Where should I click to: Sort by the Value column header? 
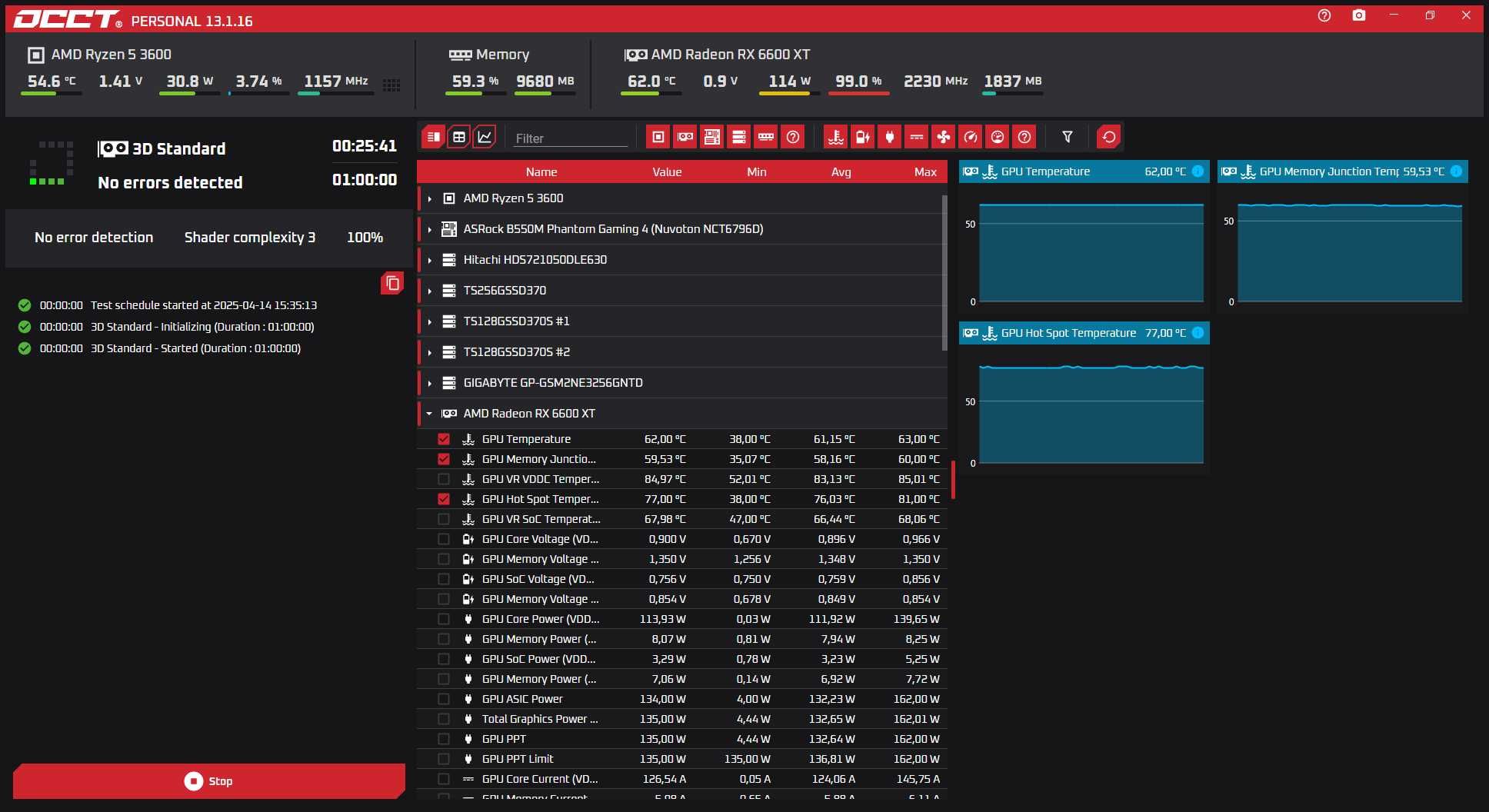(667, 172)
